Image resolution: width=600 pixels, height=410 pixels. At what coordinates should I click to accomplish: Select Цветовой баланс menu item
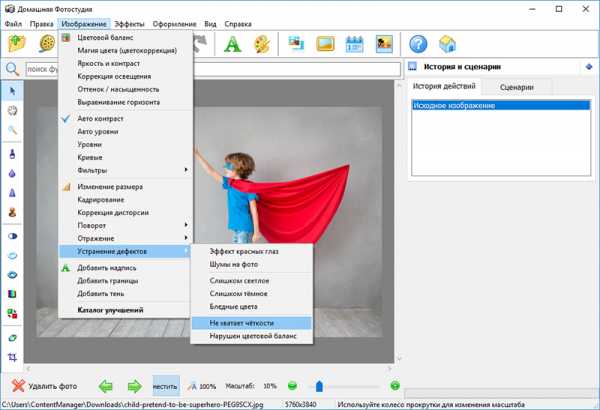(x=125, y=38)
